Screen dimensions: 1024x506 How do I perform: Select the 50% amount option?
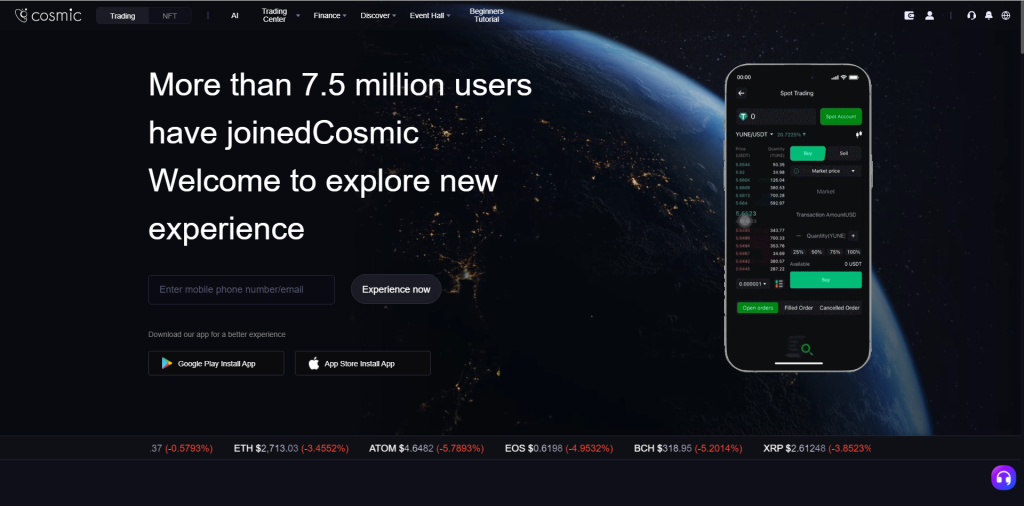coord(816,252)
